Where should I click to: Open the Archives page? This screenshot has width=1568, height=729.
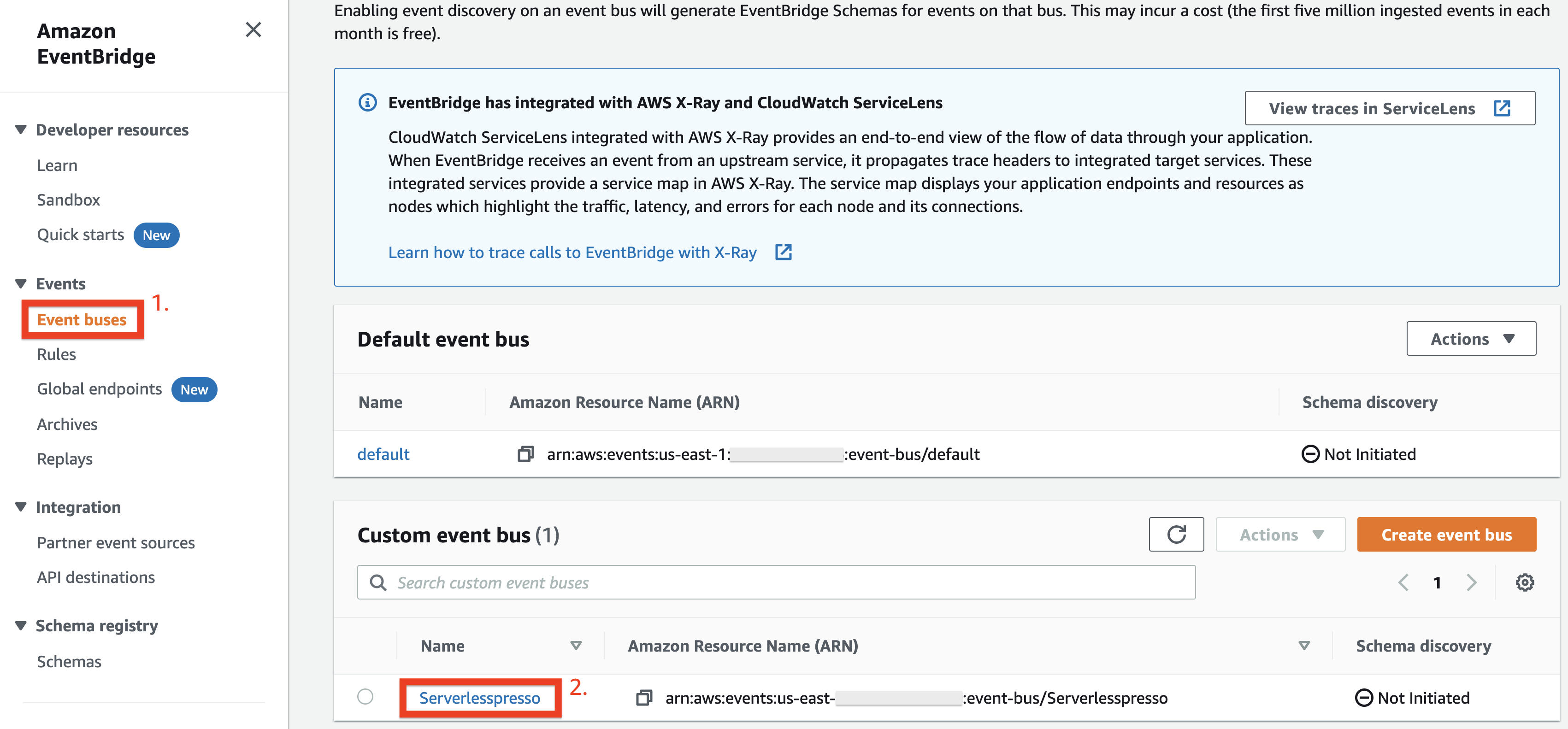(67, 424)
